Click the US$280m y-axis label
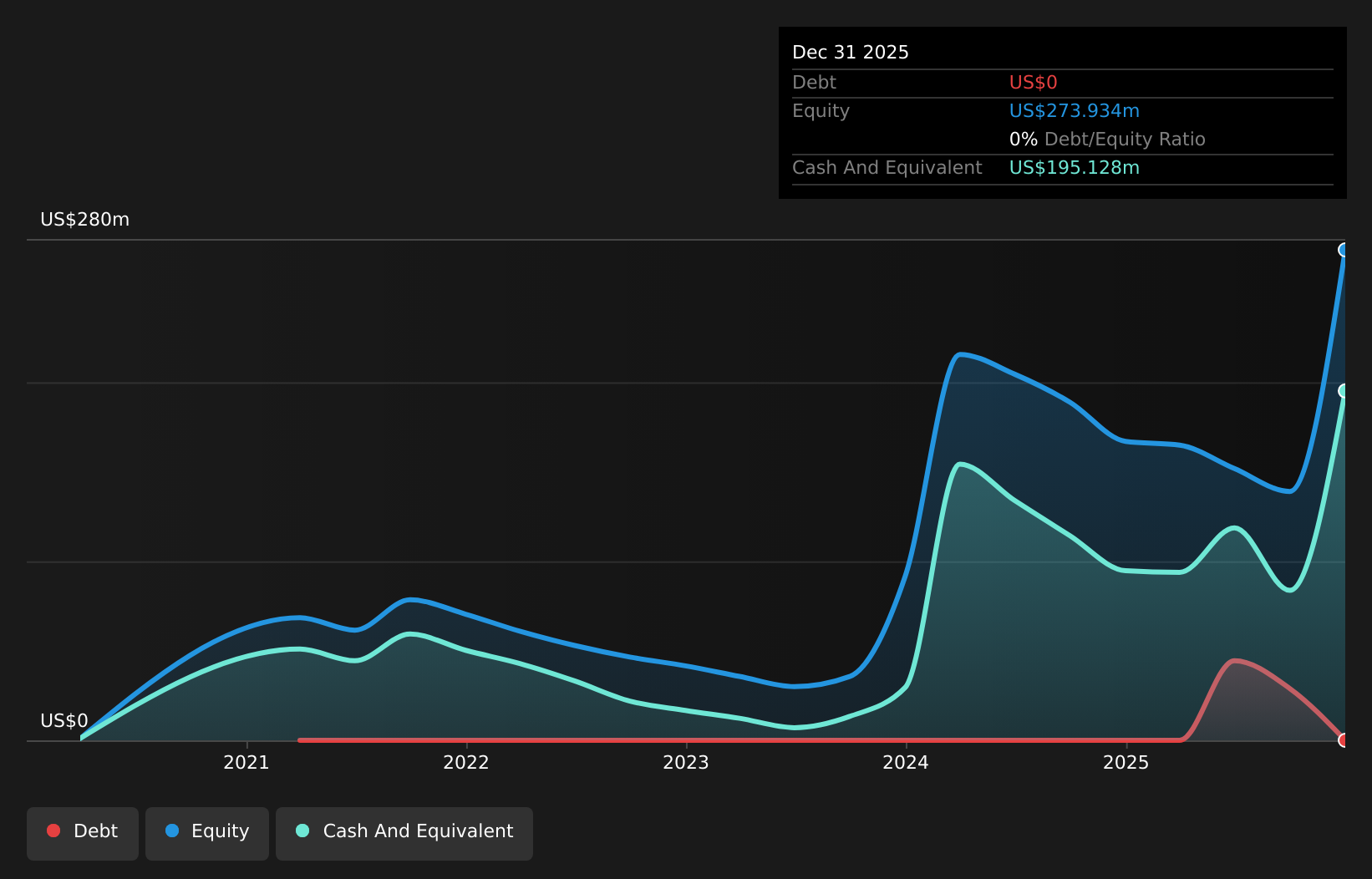The height and width of the screenshot is (879, 1372). click(85, 220)
